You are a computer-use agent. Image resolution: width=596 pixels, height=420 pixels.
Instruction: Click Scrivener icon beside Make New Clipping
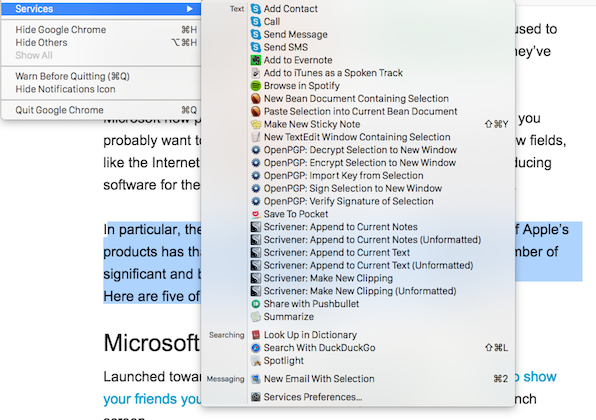tap(256, 278)
